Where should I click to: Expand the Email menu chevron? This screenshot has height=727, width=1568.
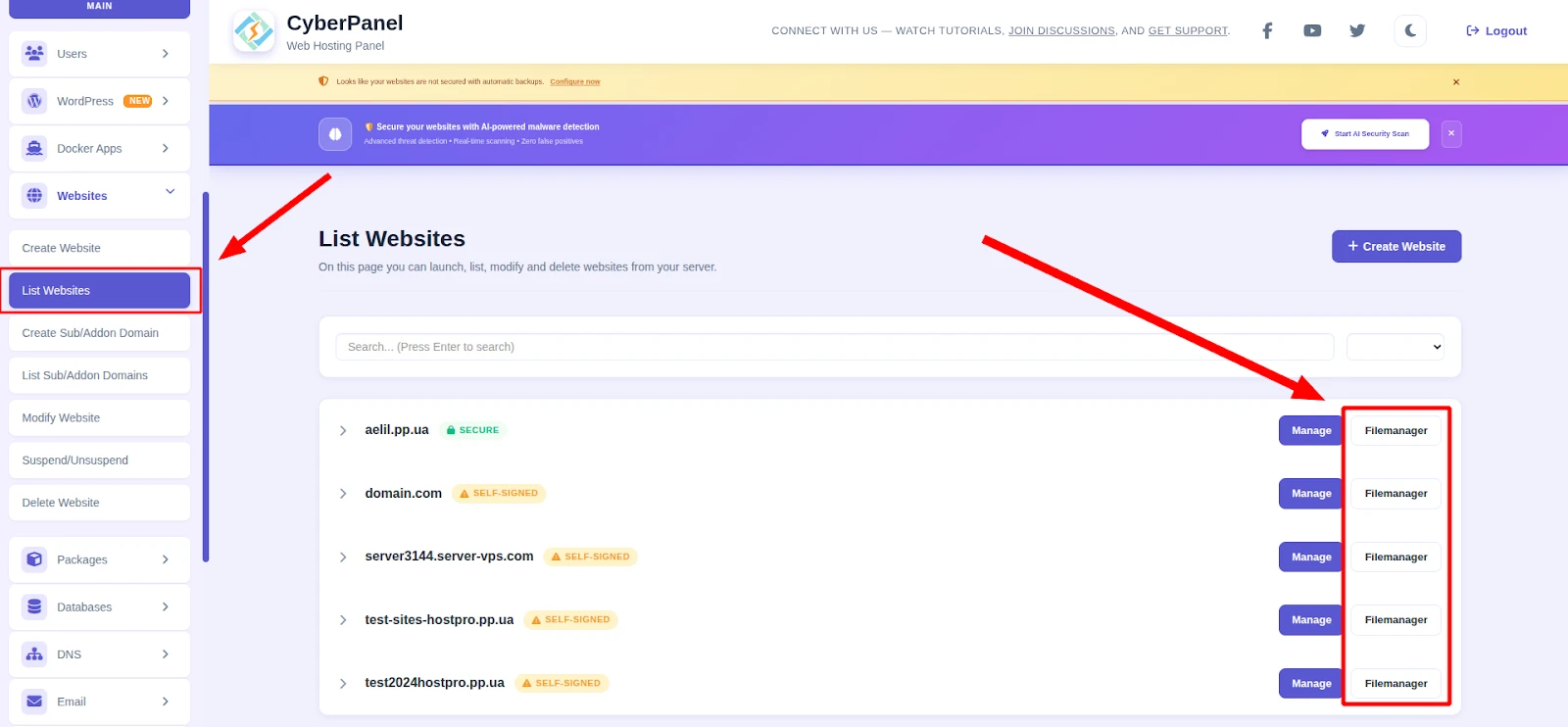point(166,702)
